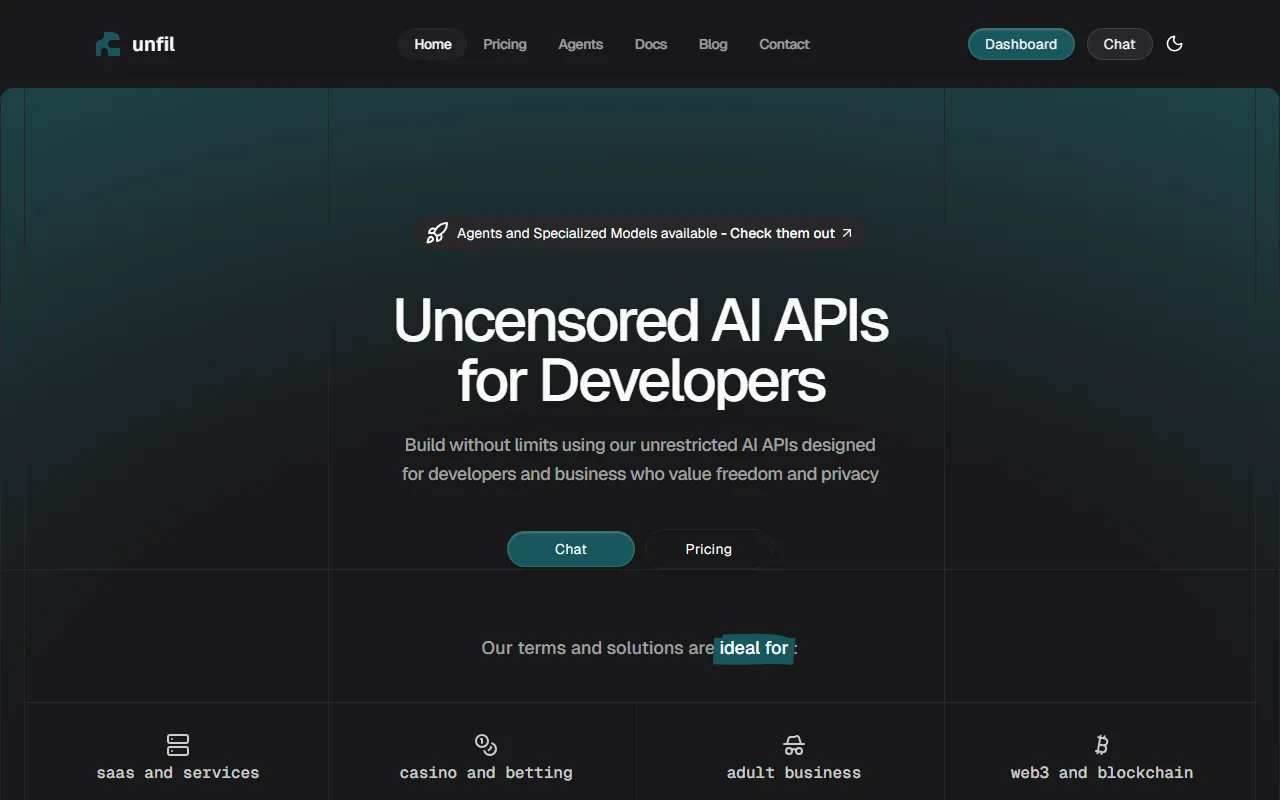Click the arrow icon after Check them out
The height and width of the screenshot is (800, 1280).
pos(847,233)
